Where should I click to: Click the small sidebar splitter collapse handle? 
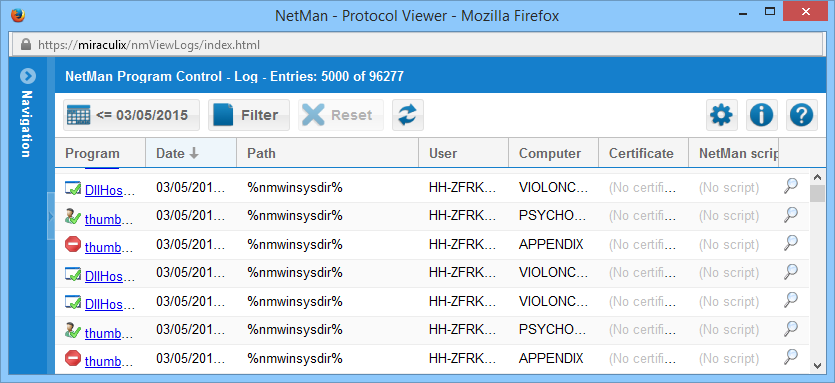pyautogui.click(x=51, y=217)
